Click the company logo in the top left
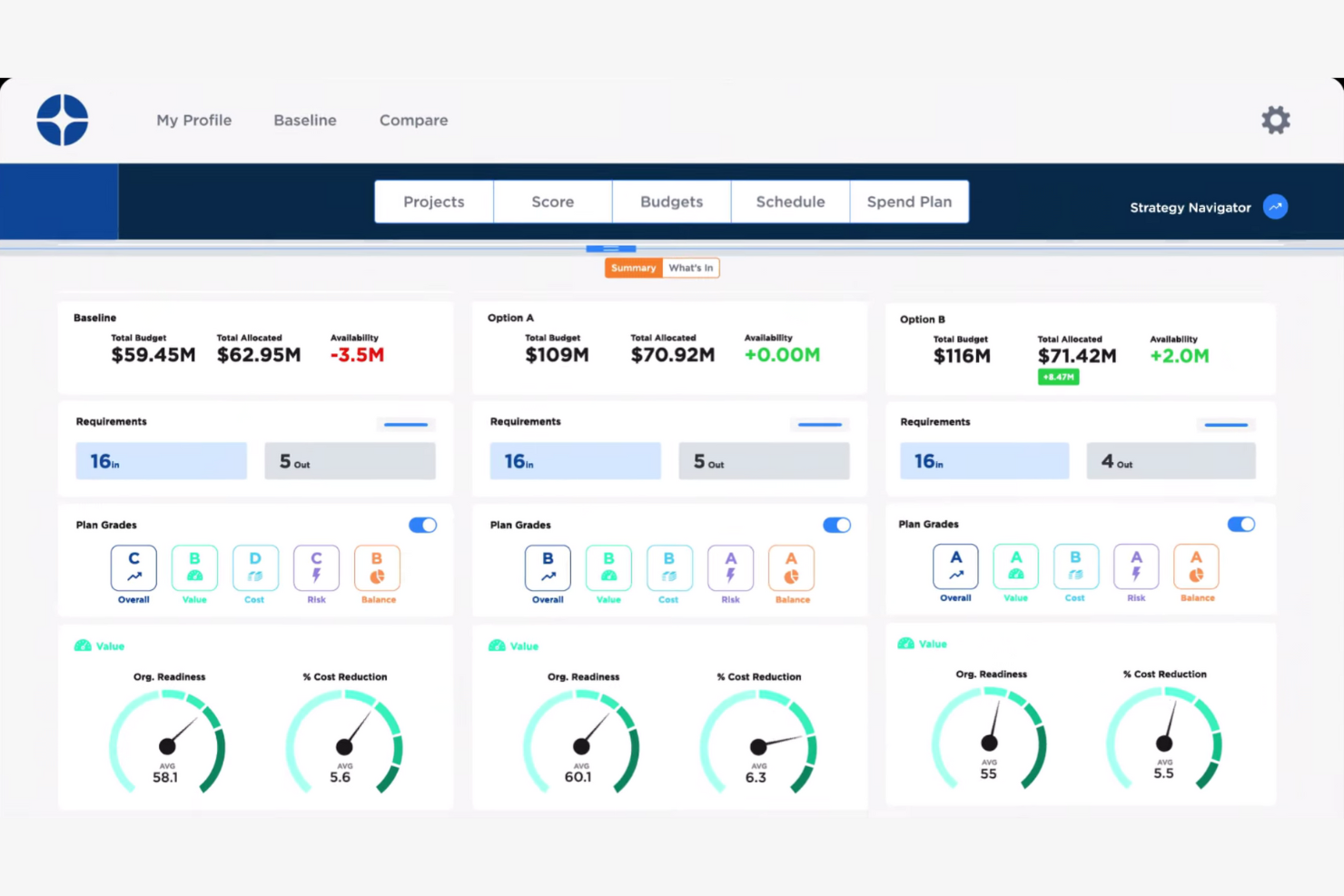 (x=62, y=119)
